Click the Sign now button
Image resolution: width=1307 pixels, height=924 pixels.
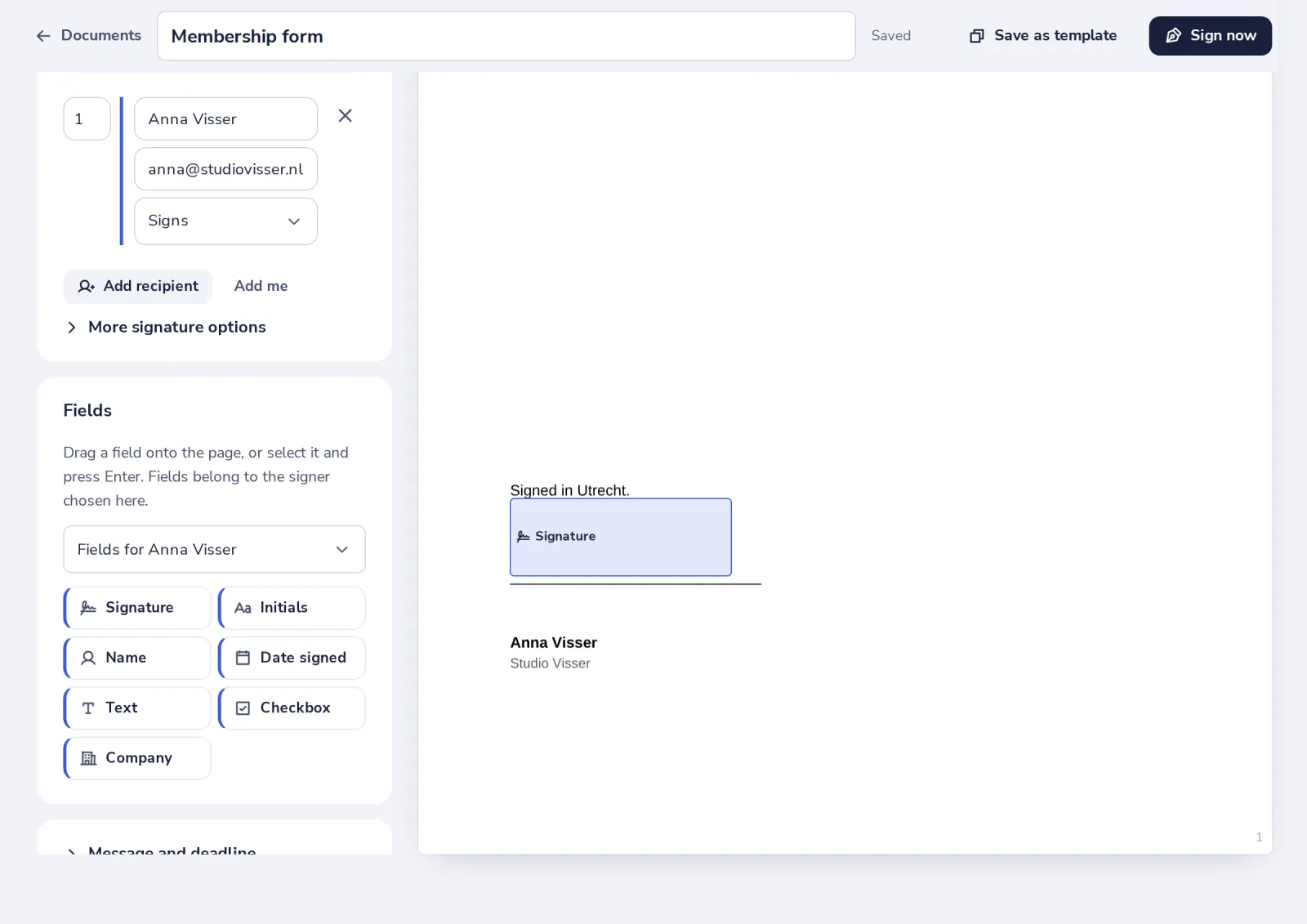pyautogui.click(x=1210, y=36)
